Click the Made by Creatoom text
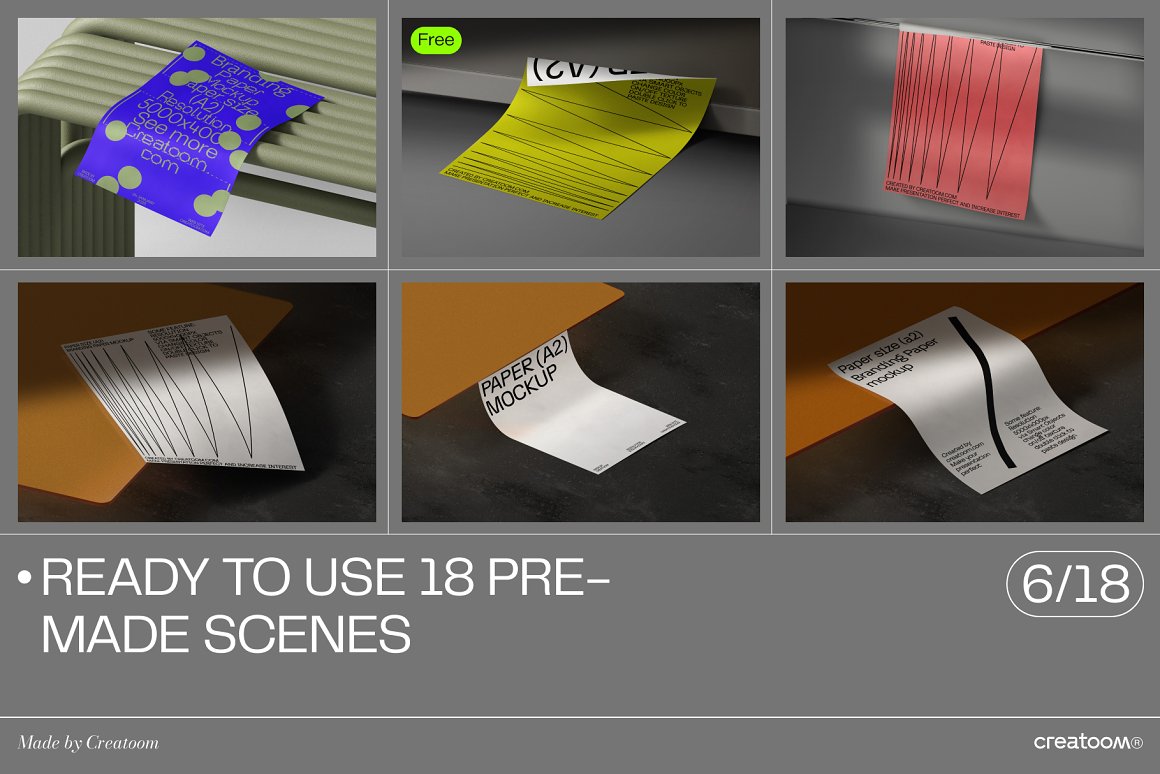The width and height of the screenshot is (1160, 774). (x=88, y=742)
